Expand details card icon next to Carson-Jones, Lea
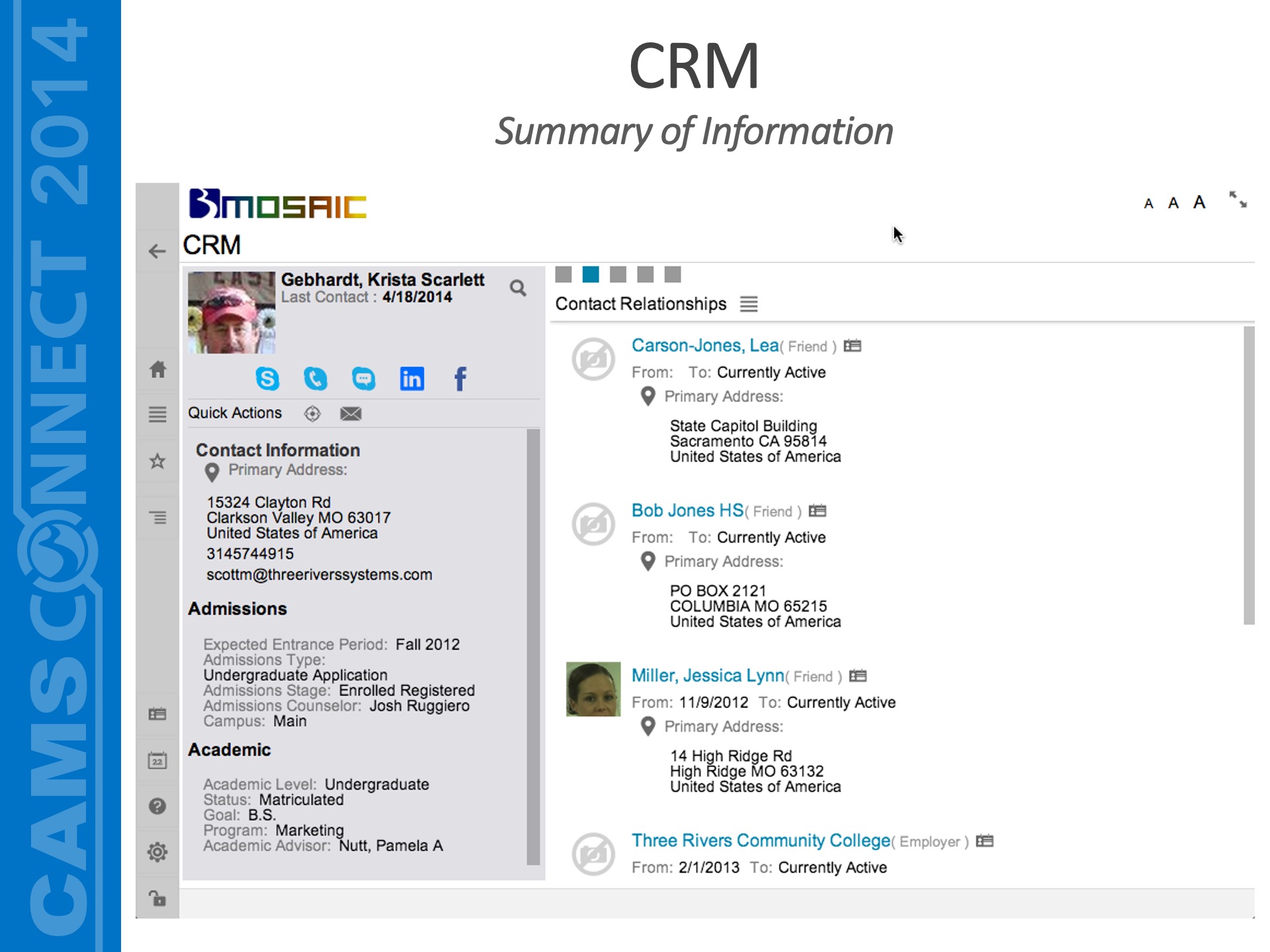This screenshot has height=952, width=1270. [x=853, y=346]
